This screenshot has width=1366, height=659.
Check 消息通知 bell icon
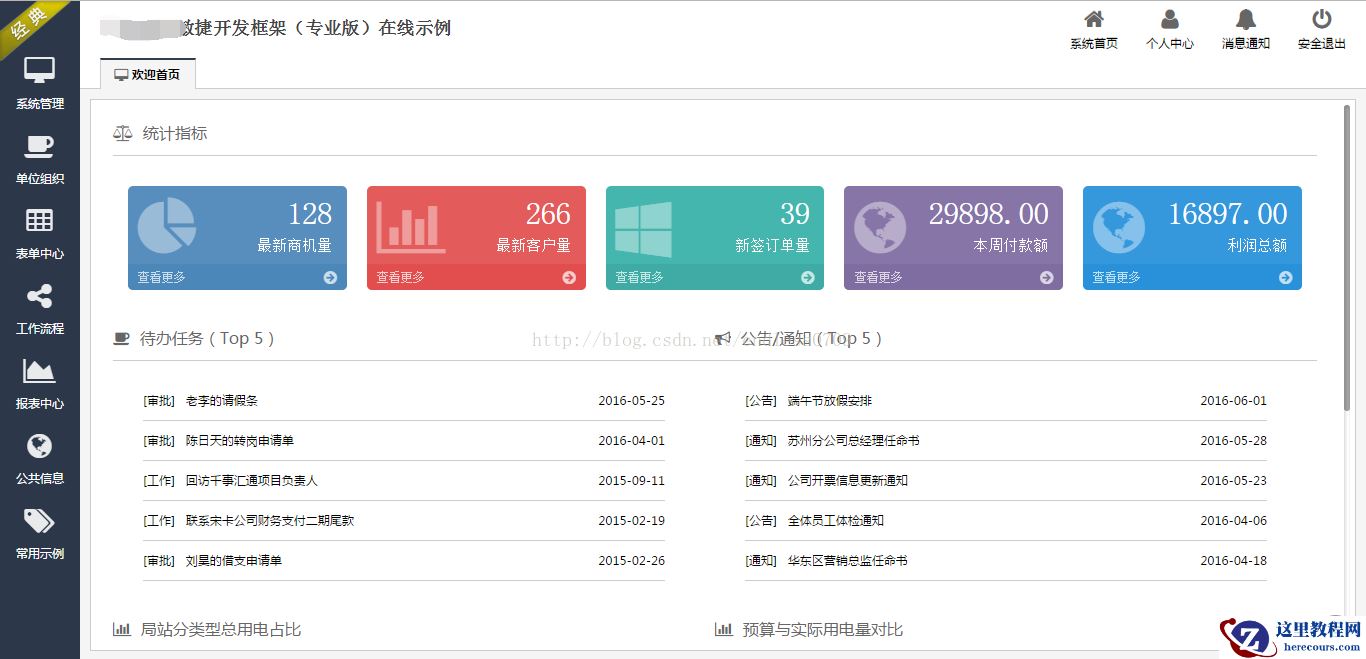(x=1245, y=20)
